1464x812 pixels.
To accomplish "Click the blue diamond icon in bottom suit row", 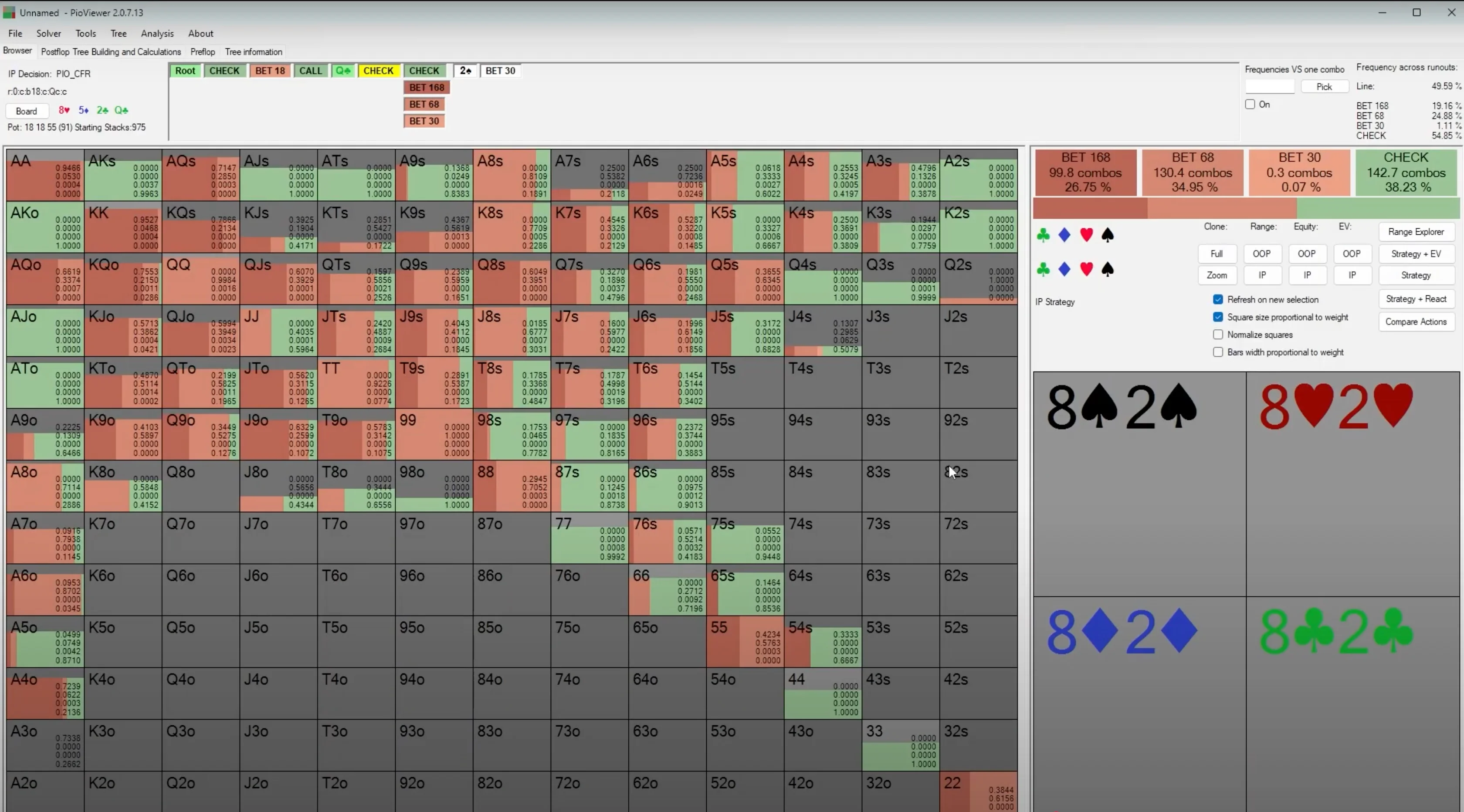I will 1064,269.
